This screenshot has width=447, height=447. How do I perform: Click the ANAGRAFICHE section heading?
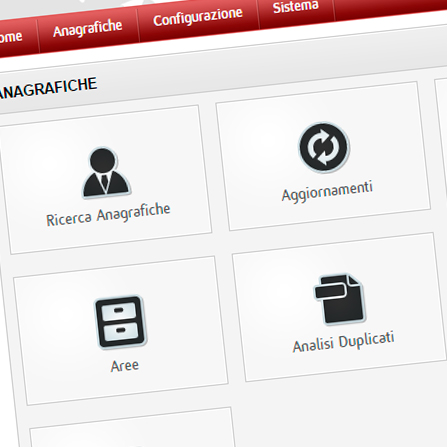[48, 88]
